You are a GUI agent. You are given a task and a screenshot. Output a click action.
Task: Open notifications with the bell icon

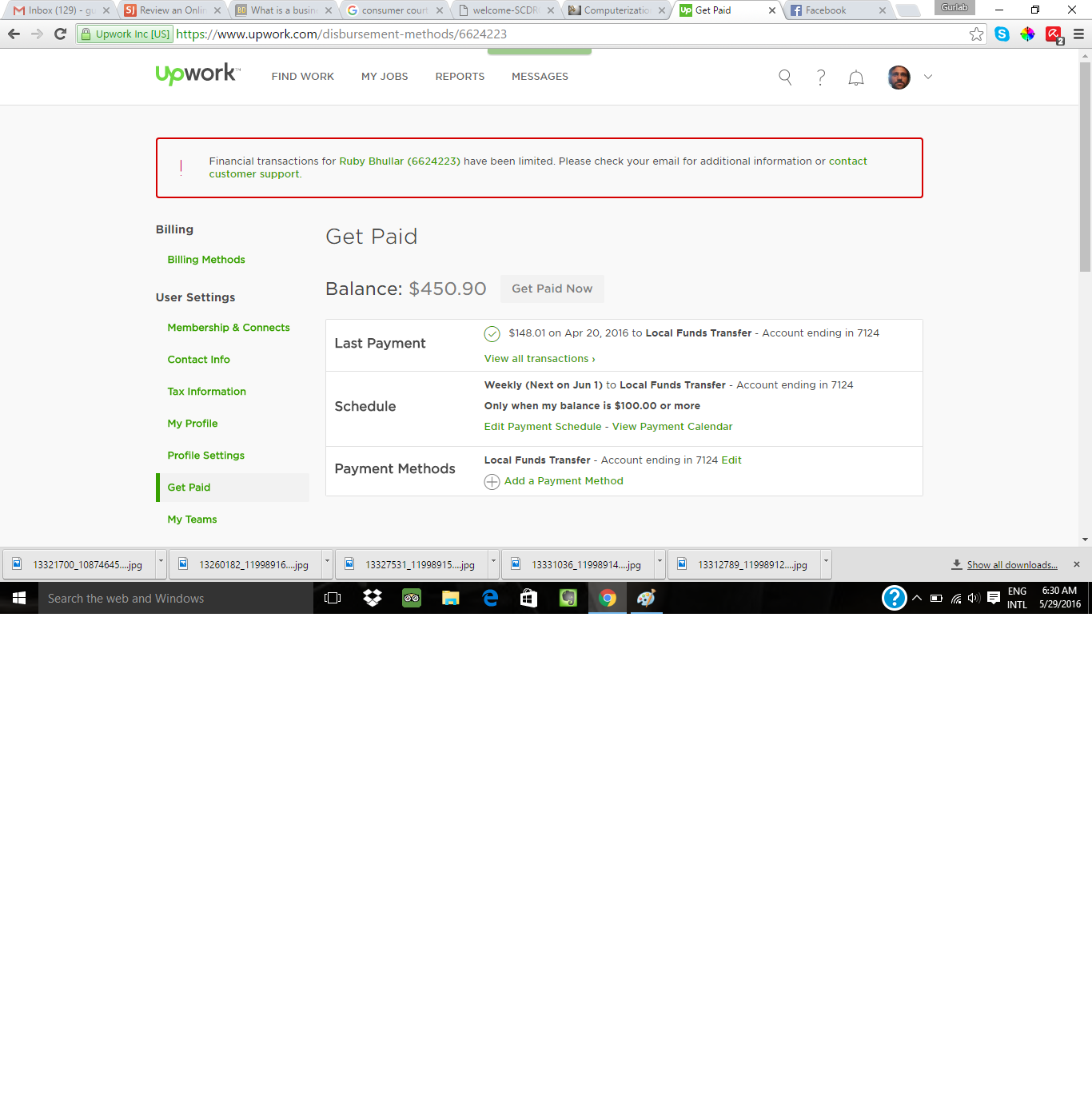point(855,77)
